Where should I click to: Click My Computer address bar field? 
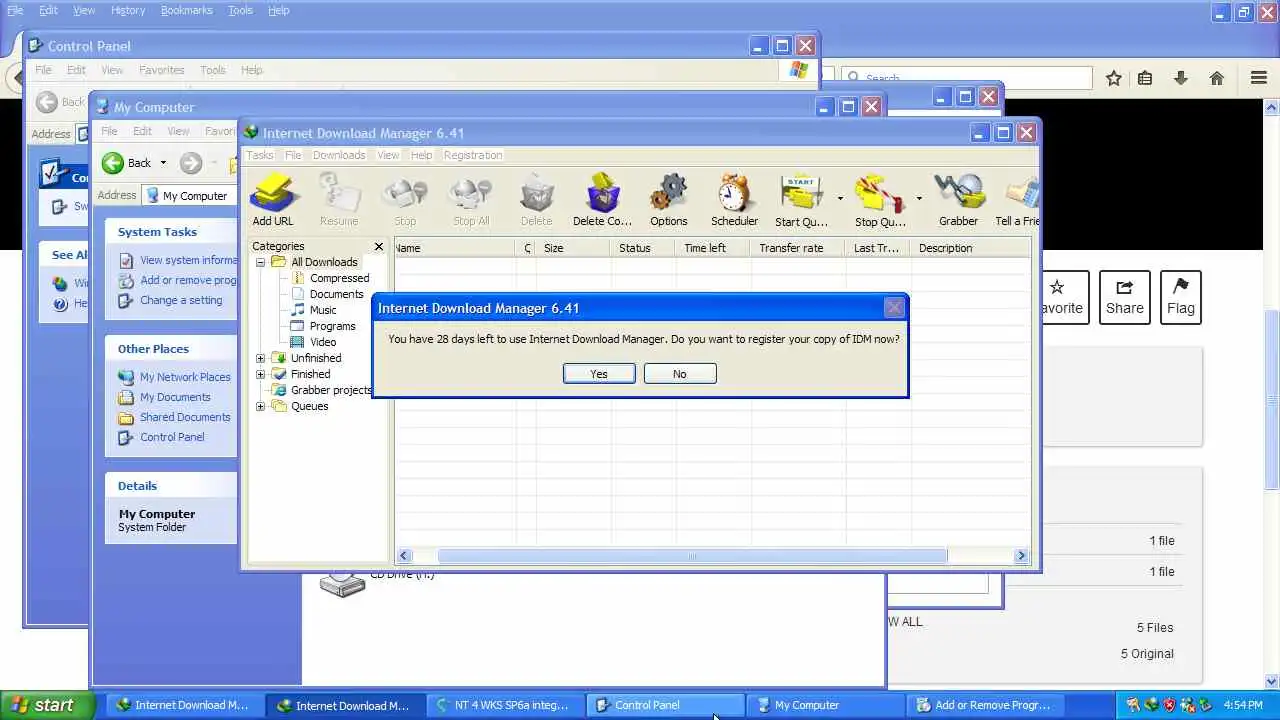[x=190, y=196]
